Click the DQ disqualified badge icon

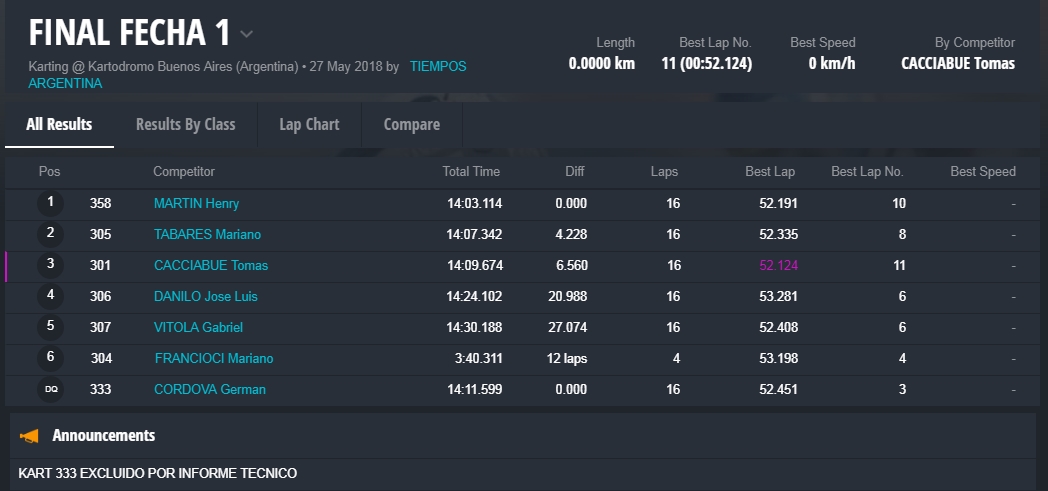(x=50, y=390)
